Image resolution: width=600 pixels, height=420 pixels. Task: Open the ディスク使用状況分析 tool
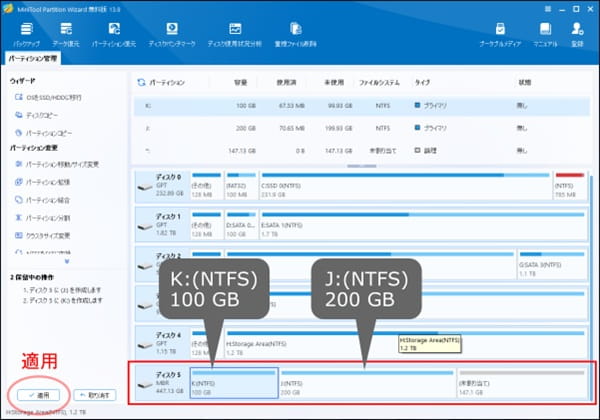click(x=235, y=35)
